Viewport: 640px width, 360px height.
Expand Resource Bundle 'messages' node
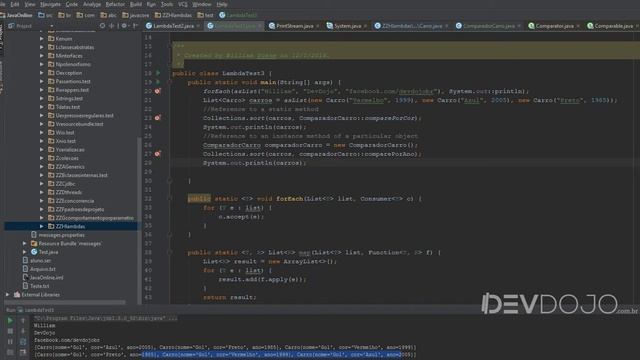click(24, 243)
